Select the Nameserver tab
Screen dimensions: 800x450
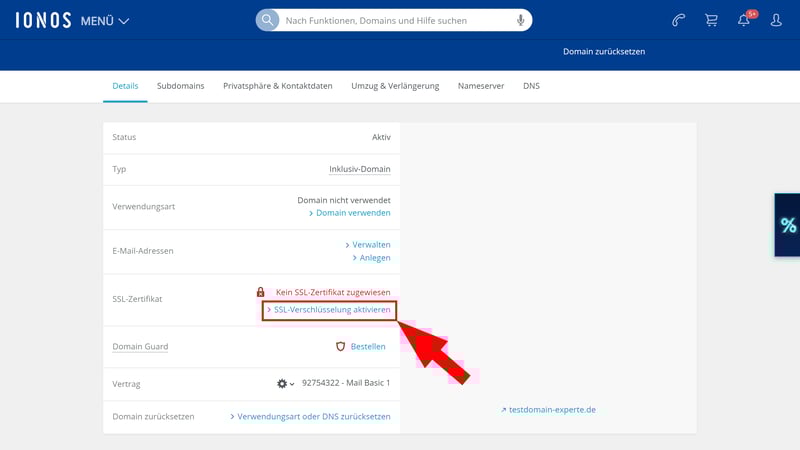coord(481,86)
